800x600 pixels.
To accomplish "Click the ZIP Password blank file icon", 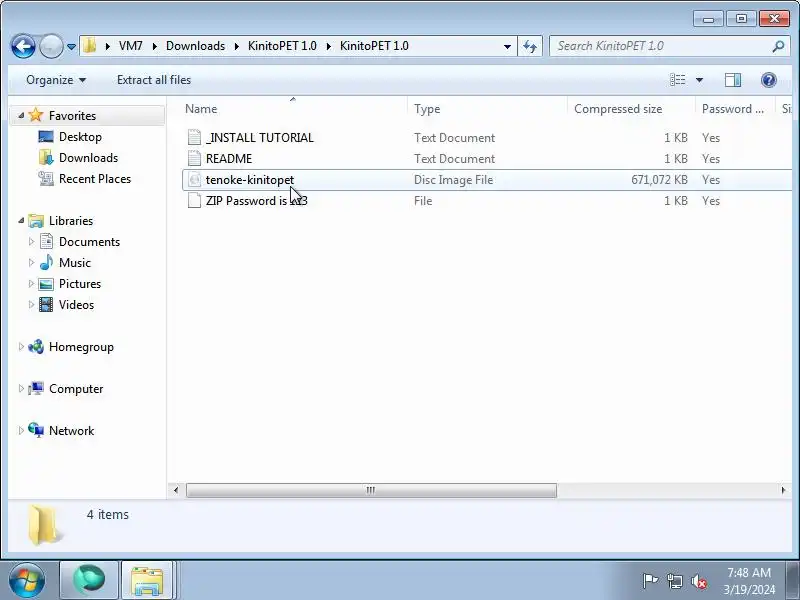I will 194,200.
